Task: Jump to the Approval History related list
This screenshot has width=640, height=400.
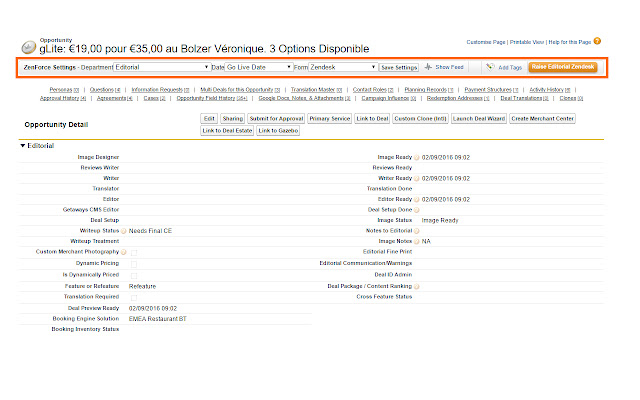Action: pyautogui.click(x=63, y=98)
